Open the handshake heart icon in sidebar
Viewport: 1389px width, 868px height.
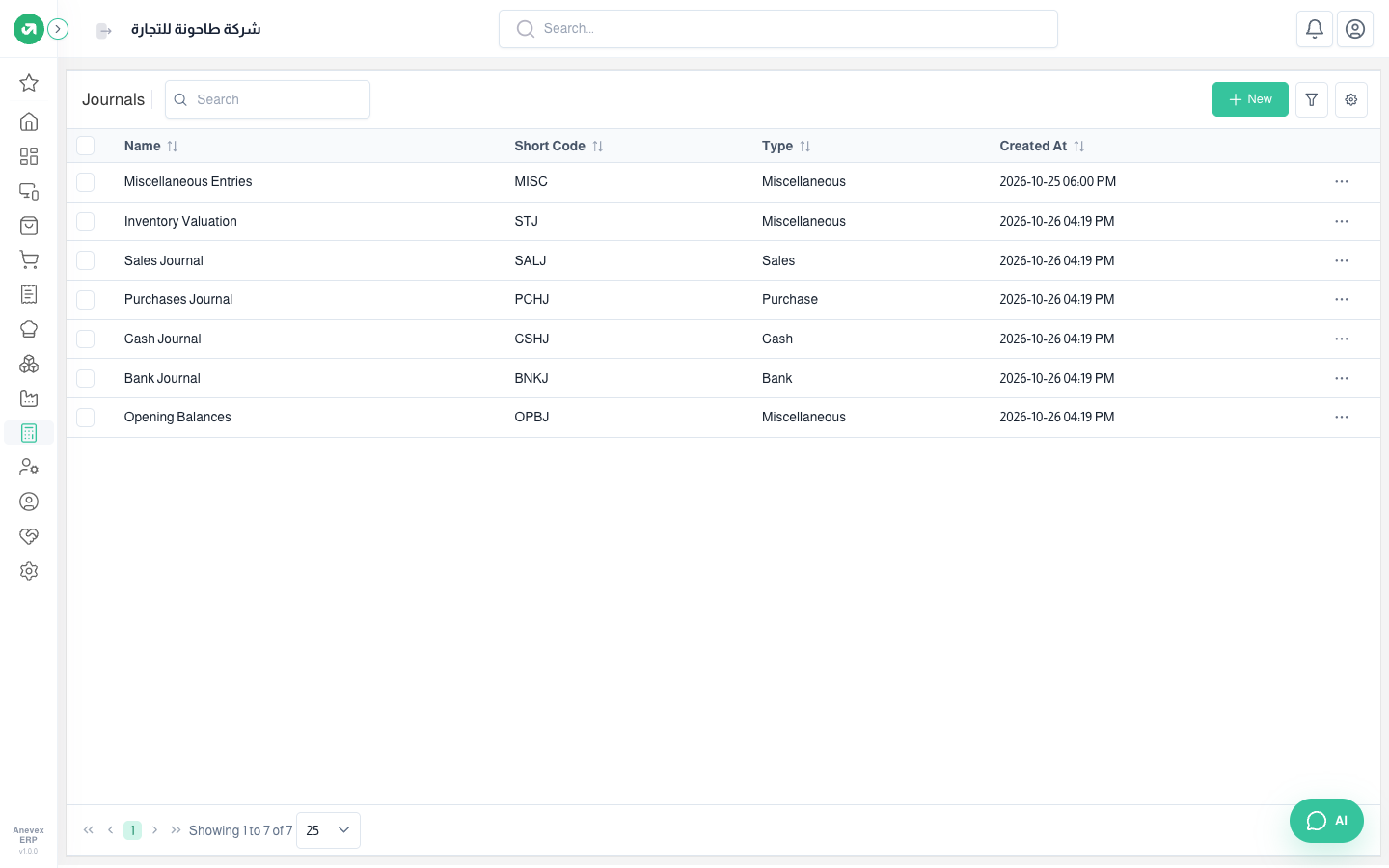29,536
